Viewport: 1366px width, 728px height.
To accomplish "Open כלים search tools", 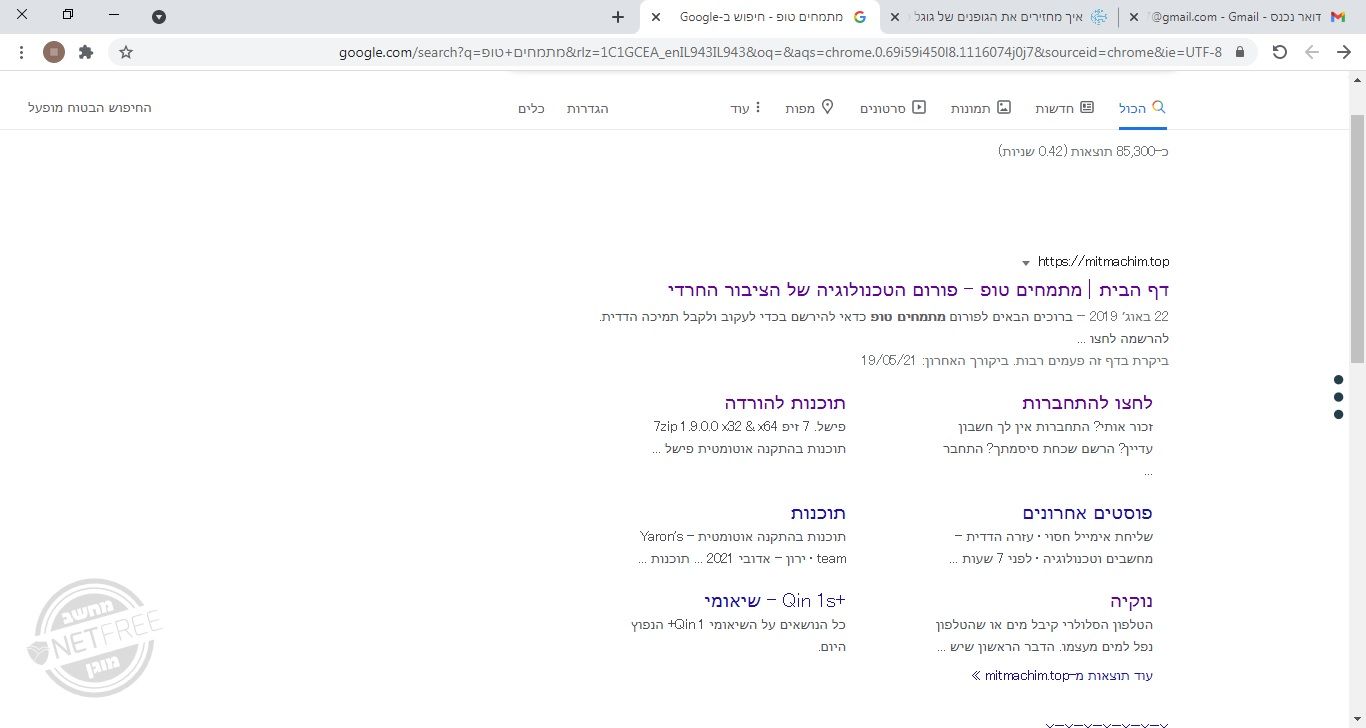I will pos(531,108).
